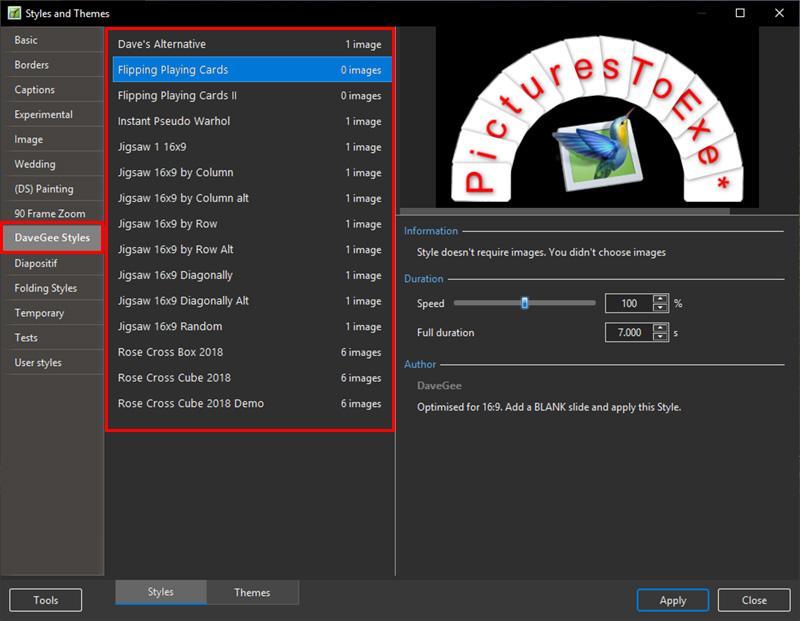Click the Apply button

point(672,600)
